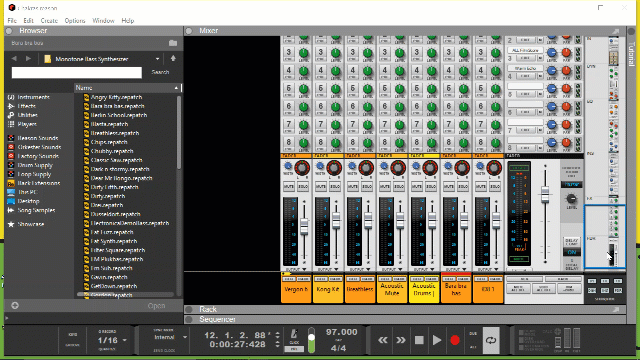Open the Create menu

pos(49,20)
